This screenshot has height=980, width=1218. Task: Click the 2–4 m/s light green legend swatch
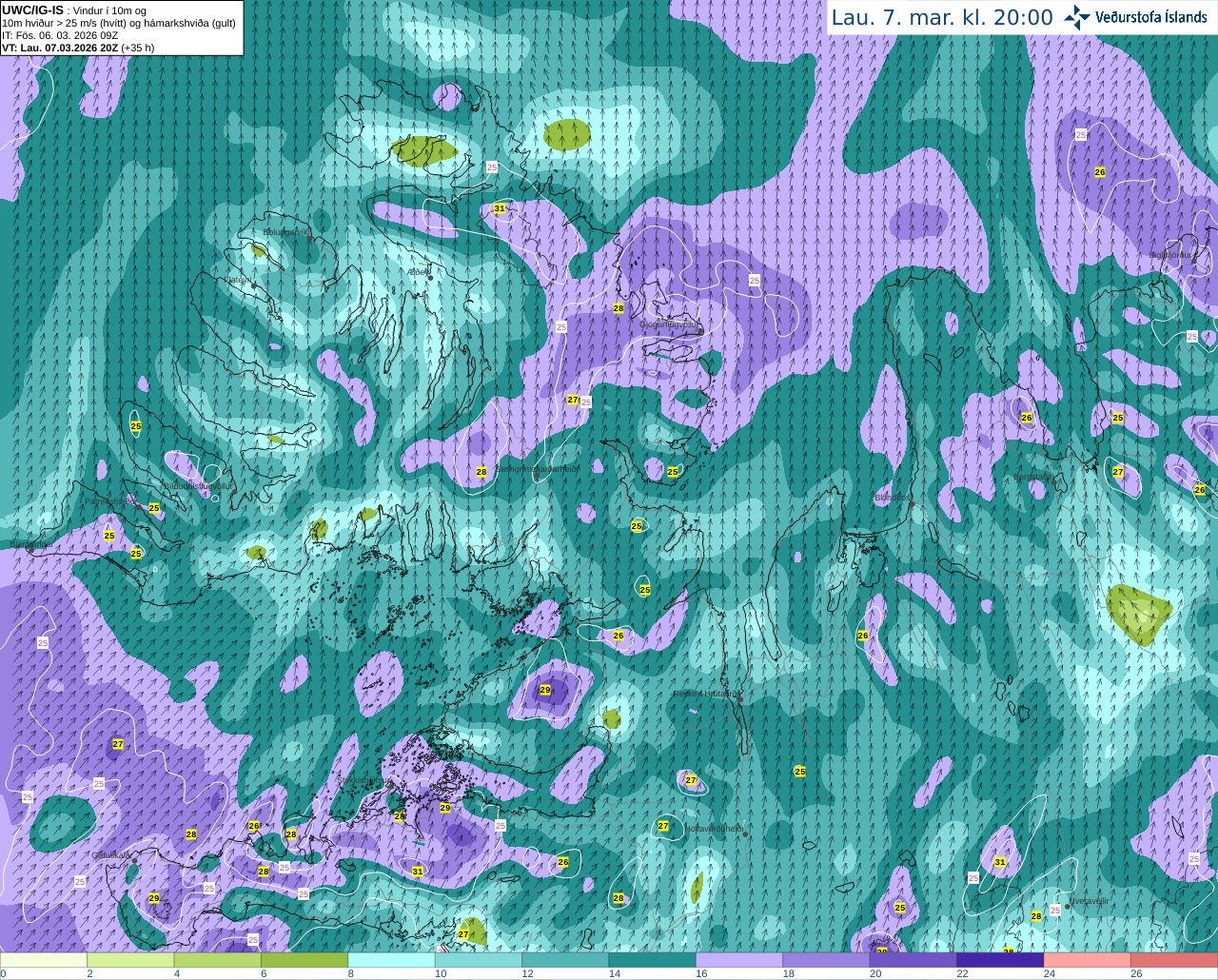(x=130, y=960)
